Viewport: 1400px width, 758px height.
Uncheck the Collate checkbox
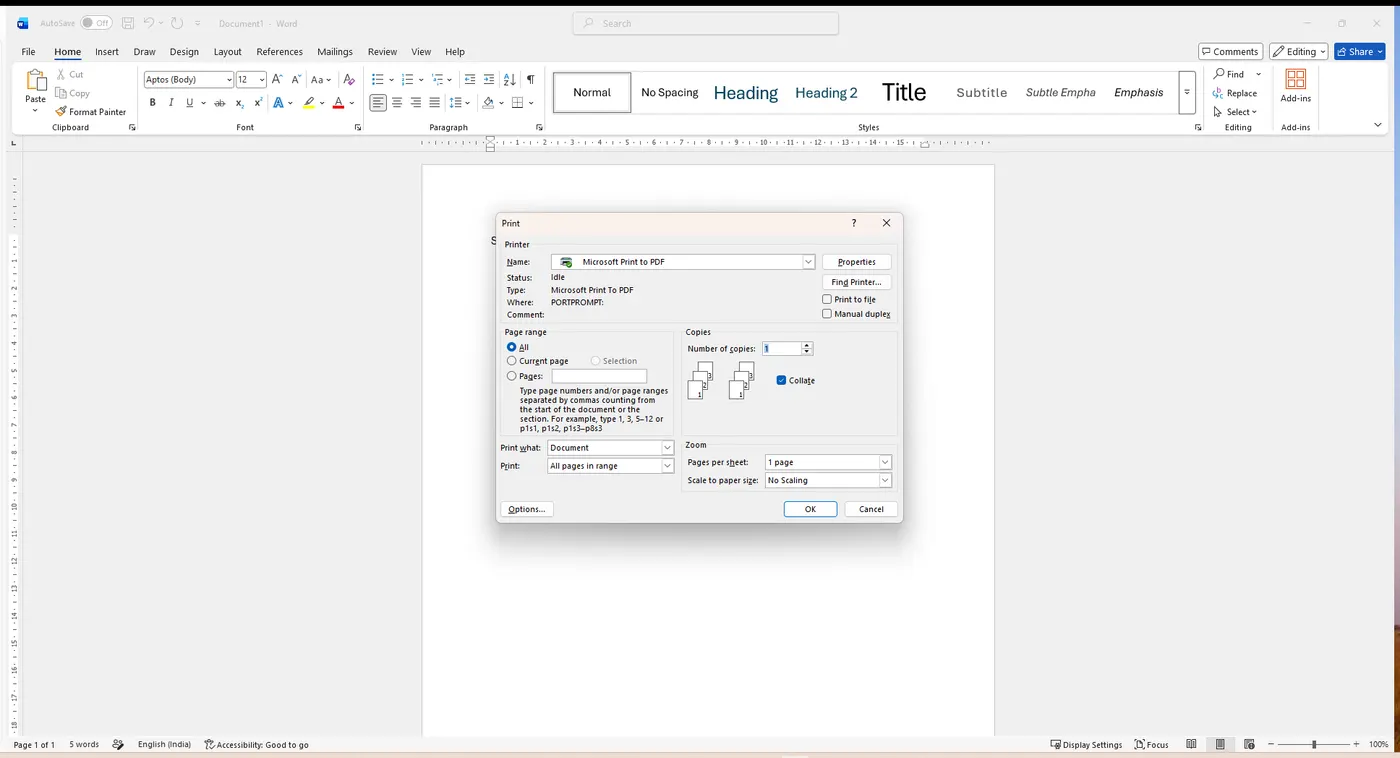click(781, 380)
